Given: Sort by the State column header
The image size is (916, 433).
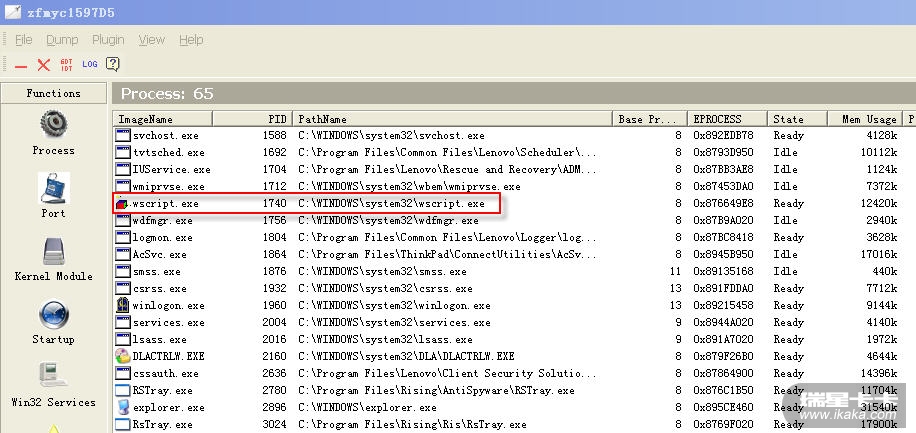Looking at the screenshot, I should (x=797, y=119).
